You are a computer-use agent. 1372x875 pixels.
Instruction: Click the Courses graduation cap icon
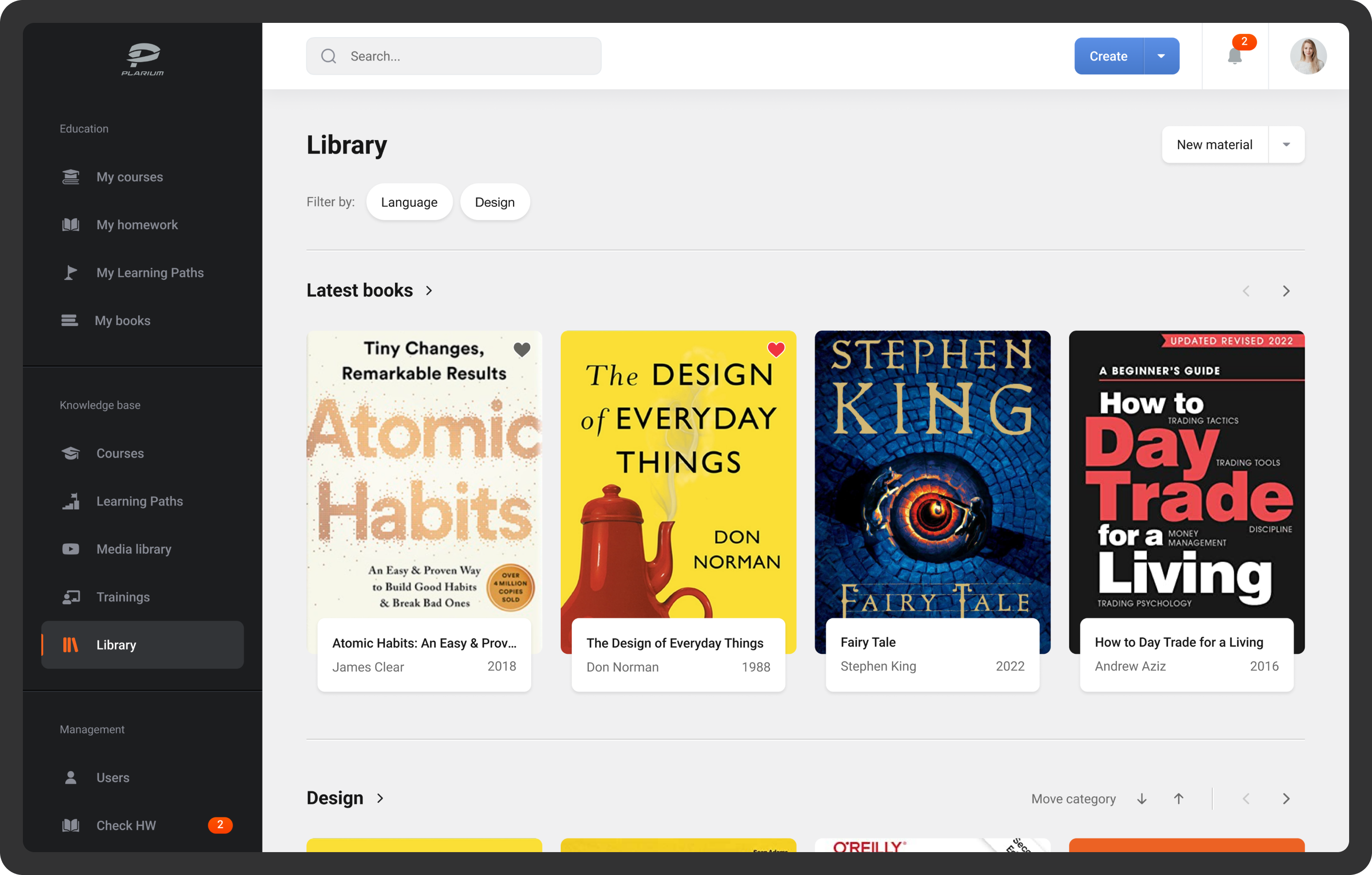[x=71, y=453]
